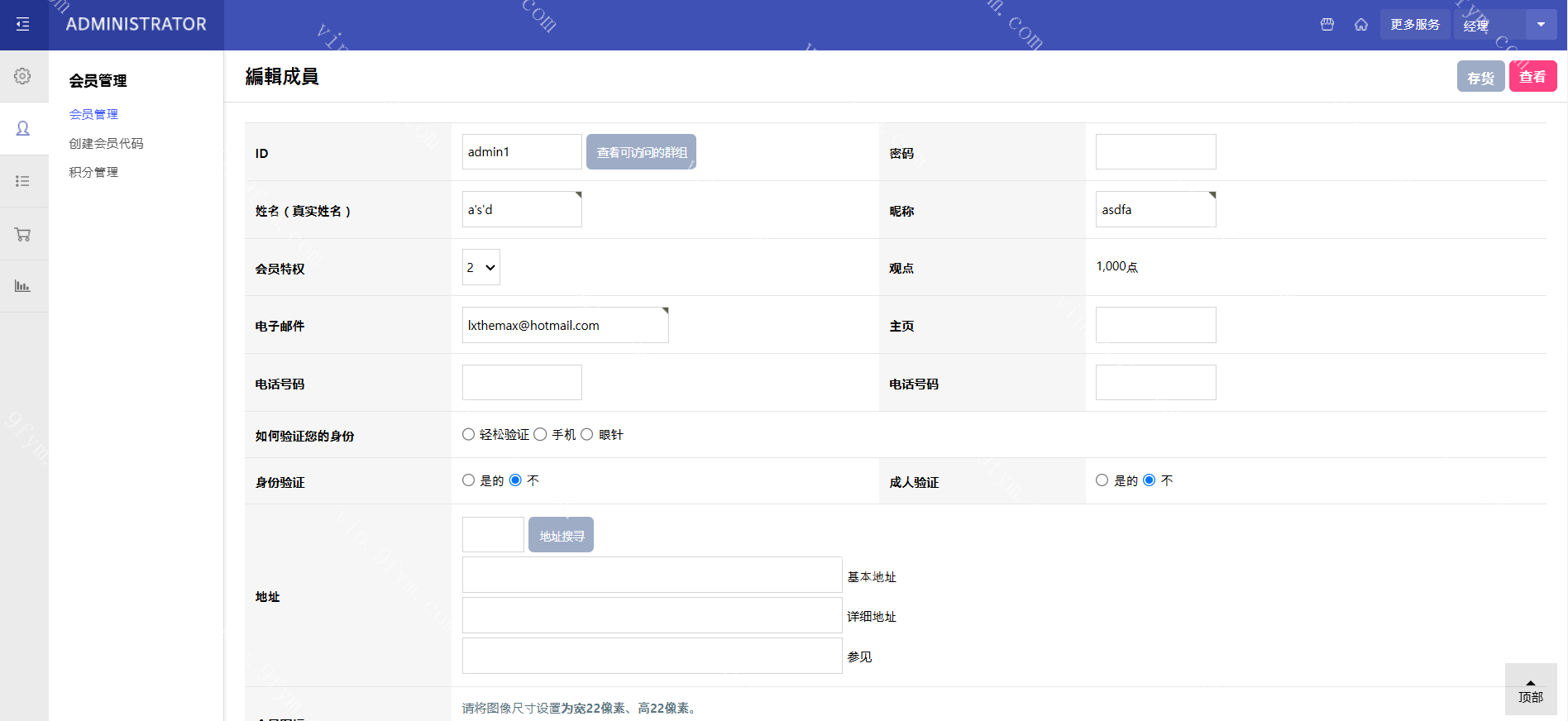Expand the 经理 account dropdown arrow
The height and width of the screenshot is (721, 1568).
tap(1541, 25)
